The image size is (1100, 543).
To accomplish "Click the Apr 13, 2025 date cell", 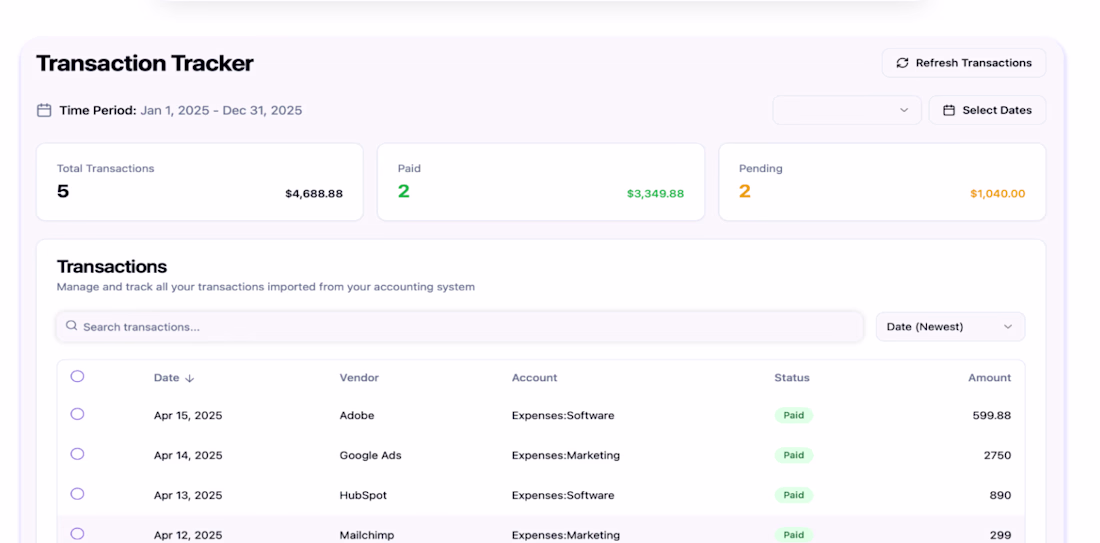I will tap(188, 495).
